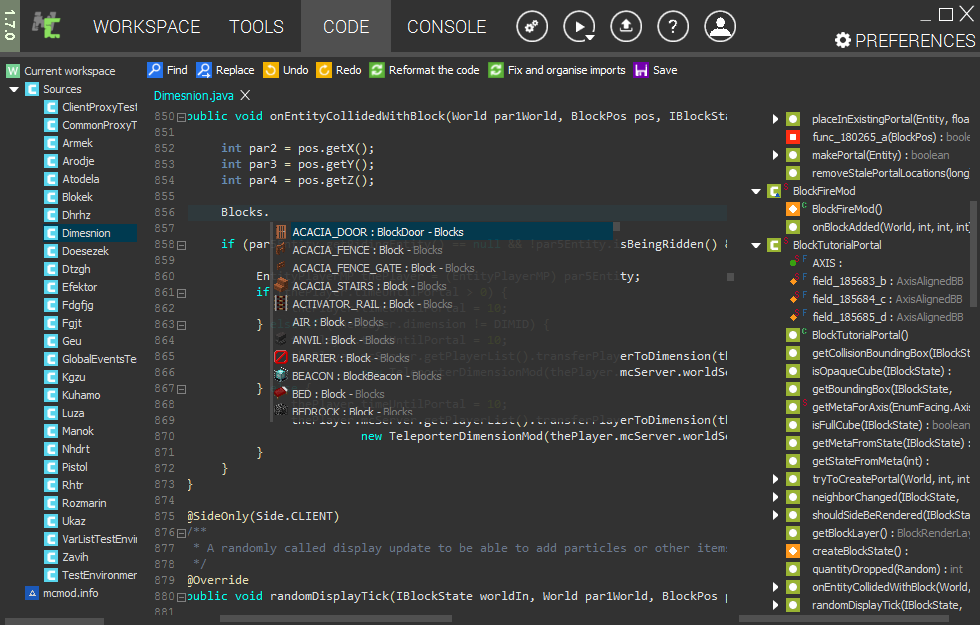Collapse the BlockFireMod class in outline
The image size is (980, 625).
756,191
